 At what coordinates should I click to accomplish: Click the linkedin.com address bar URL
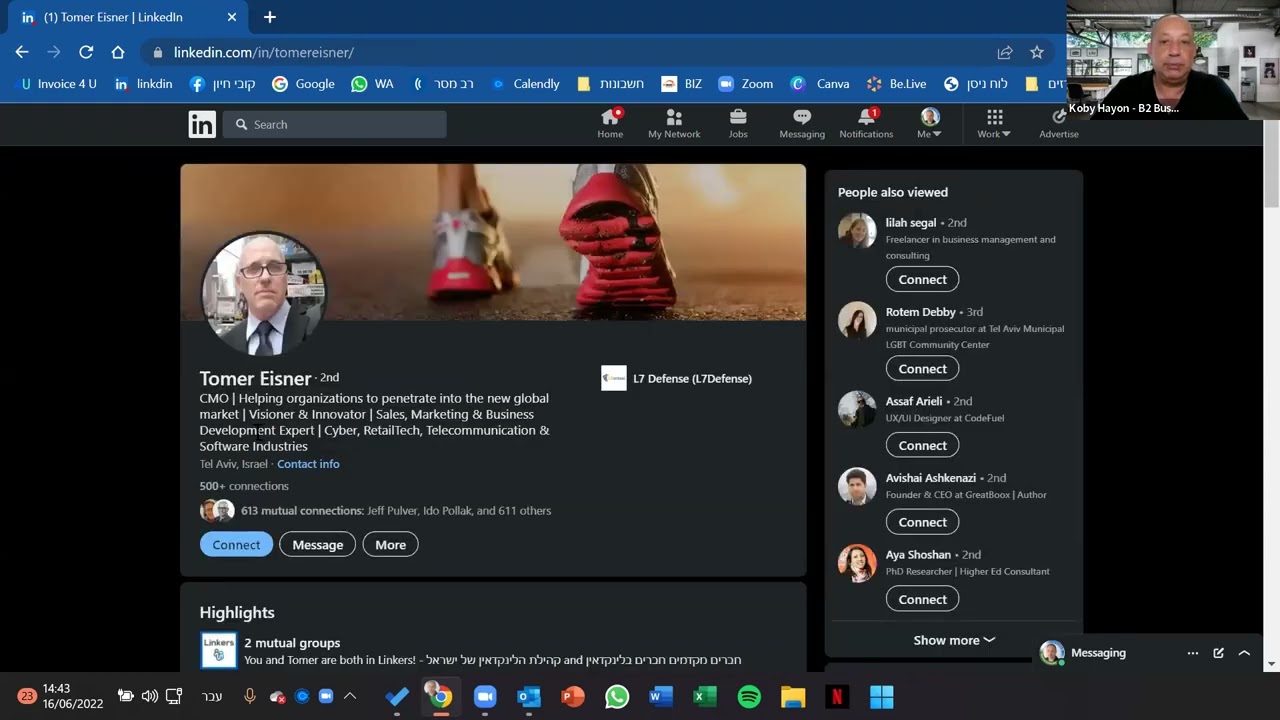264,52
